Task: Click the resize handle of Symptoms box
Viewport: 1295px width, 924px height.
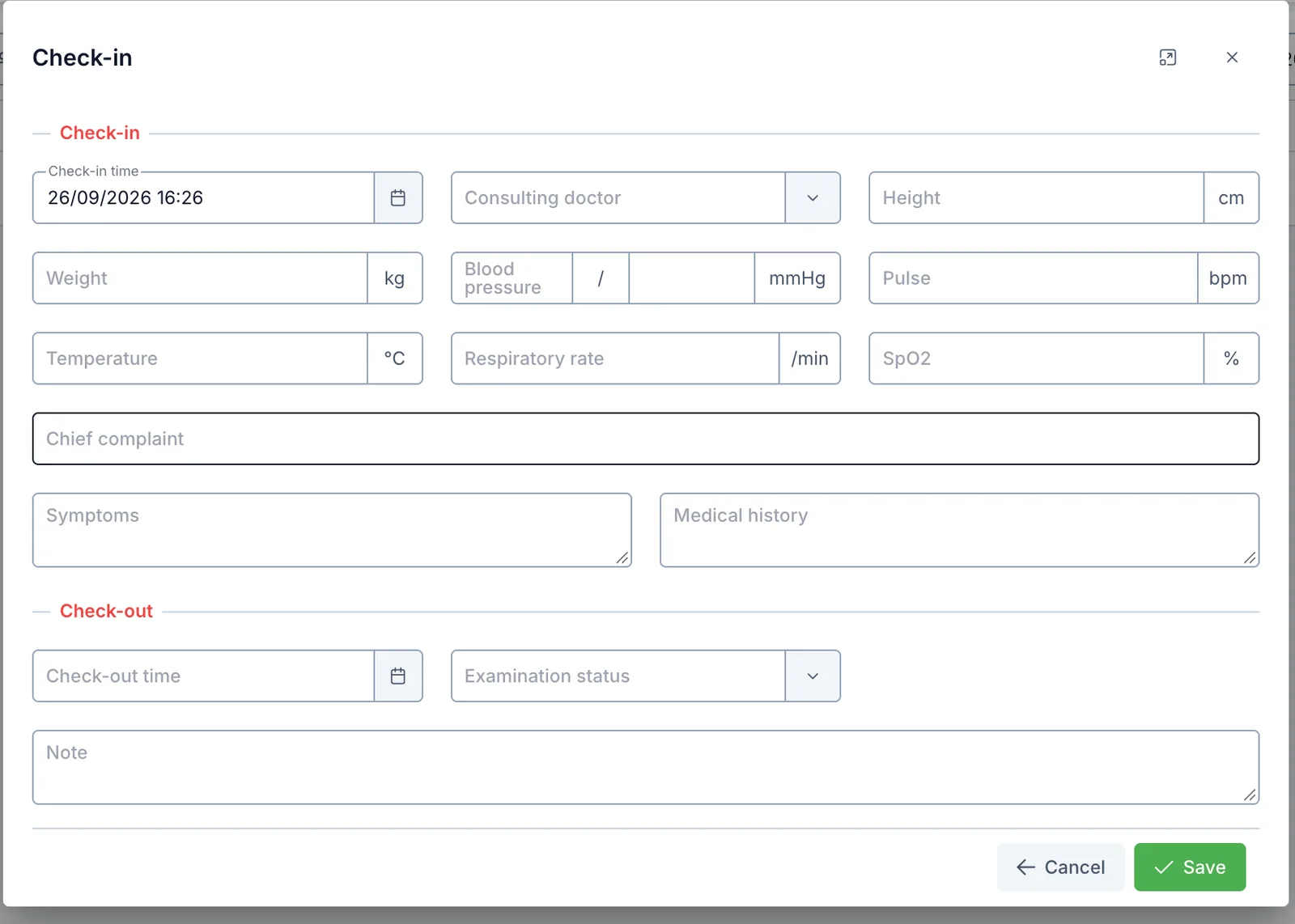Action: (x=622, y=557)
